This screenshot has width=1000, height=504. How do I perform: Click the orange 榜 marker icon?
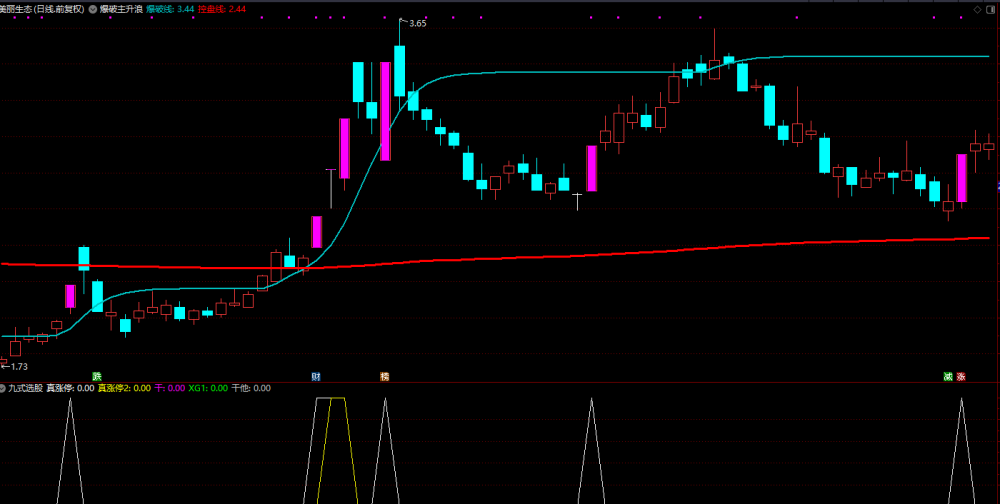(385, 376)
